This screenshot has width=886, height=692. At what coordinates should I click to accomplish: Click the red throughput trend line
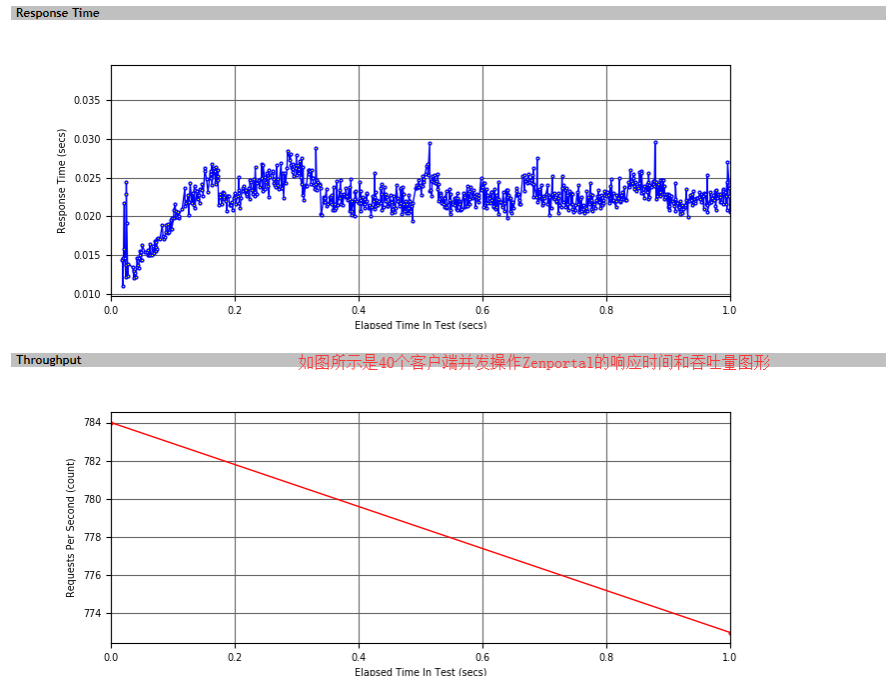[x=421, y=528]
